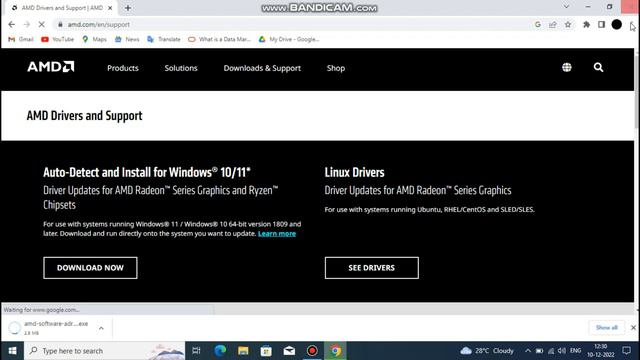Open the Chrome profile avatar
Image resolution: width=640 pixels, height=360 pixels.
[x=617, y=24]
